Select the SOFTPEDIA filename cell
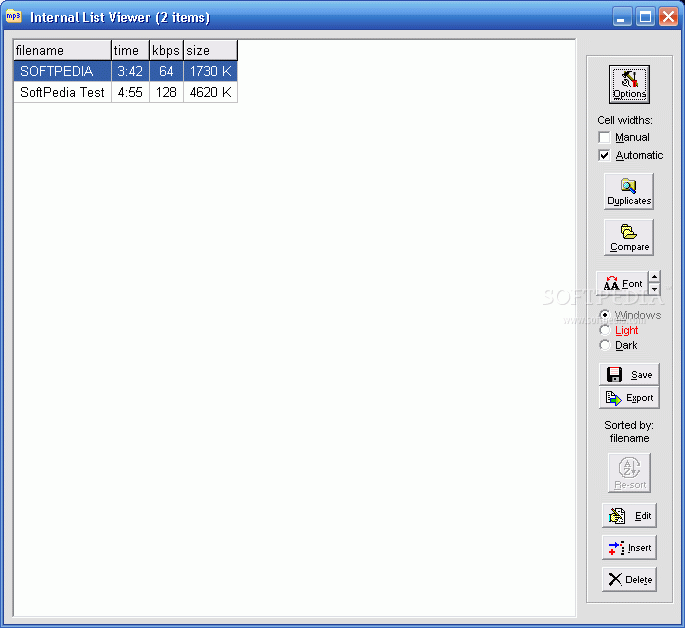685x628 pixels. [x=62, y=71]
